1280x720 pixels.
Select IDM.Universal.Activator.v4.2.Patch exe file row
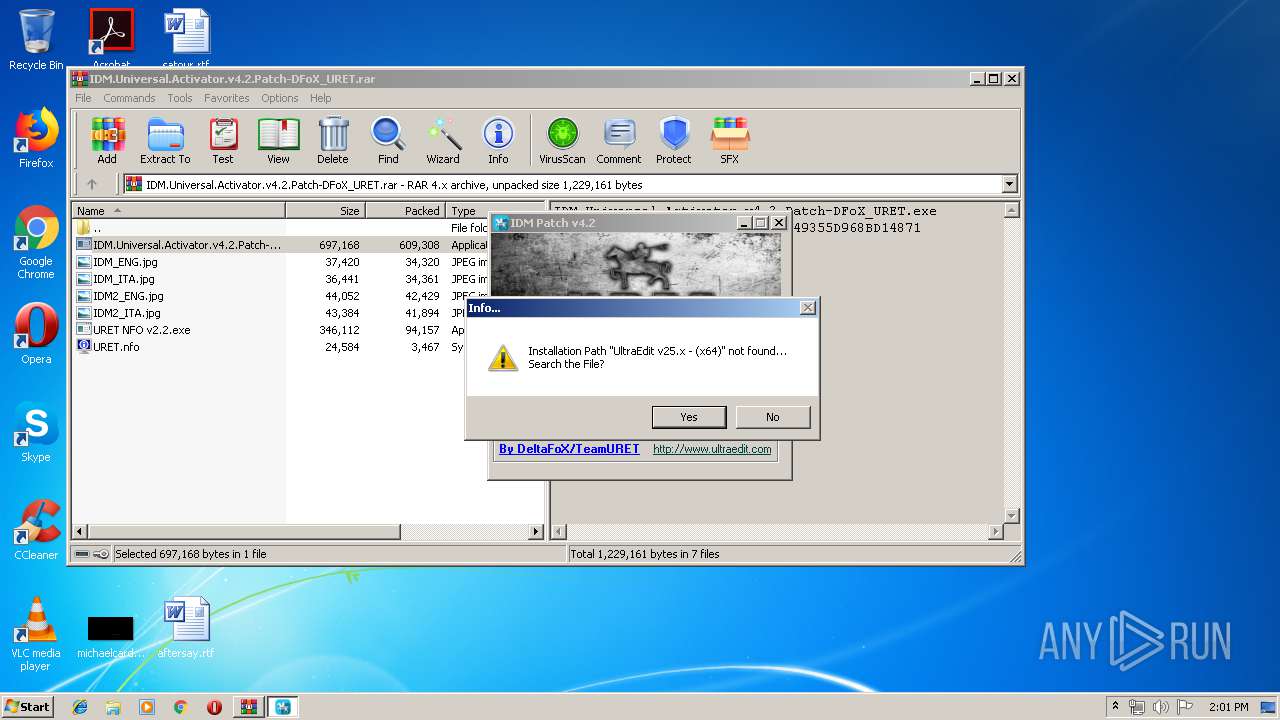pyautogui.click(x=280, y=245)
